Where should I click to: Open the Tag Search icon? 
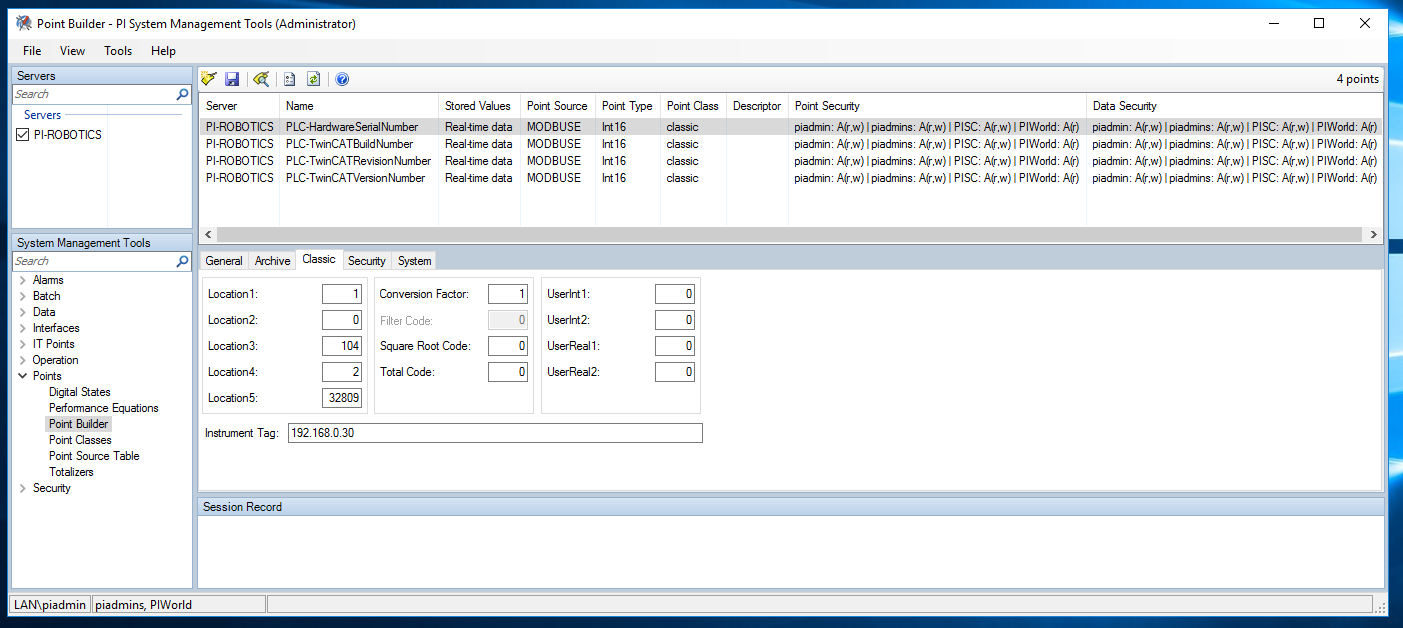click(x=261, y=79)
